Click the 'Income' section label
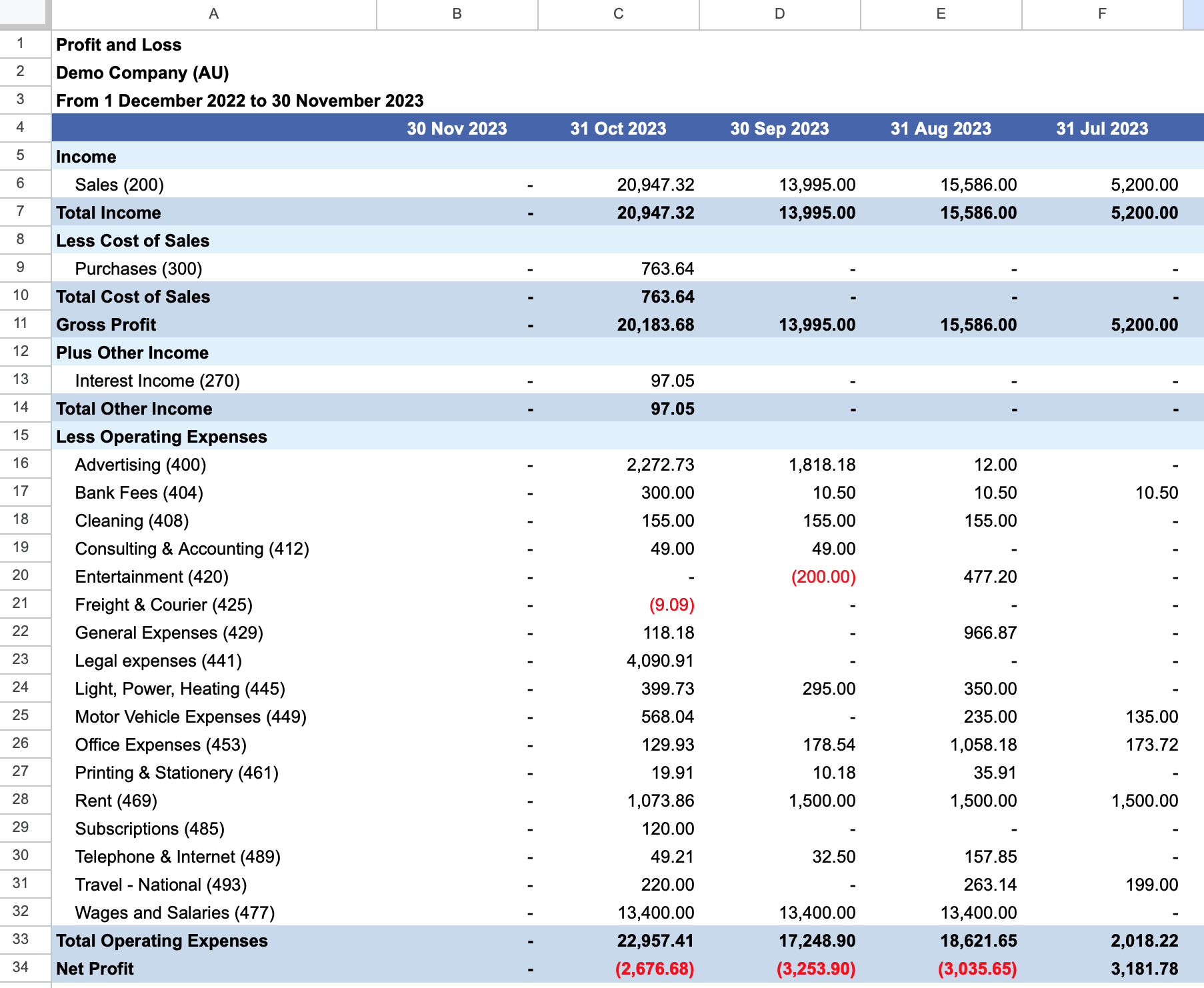Viewport: 1204px width, 988px height. coord(86,157)
